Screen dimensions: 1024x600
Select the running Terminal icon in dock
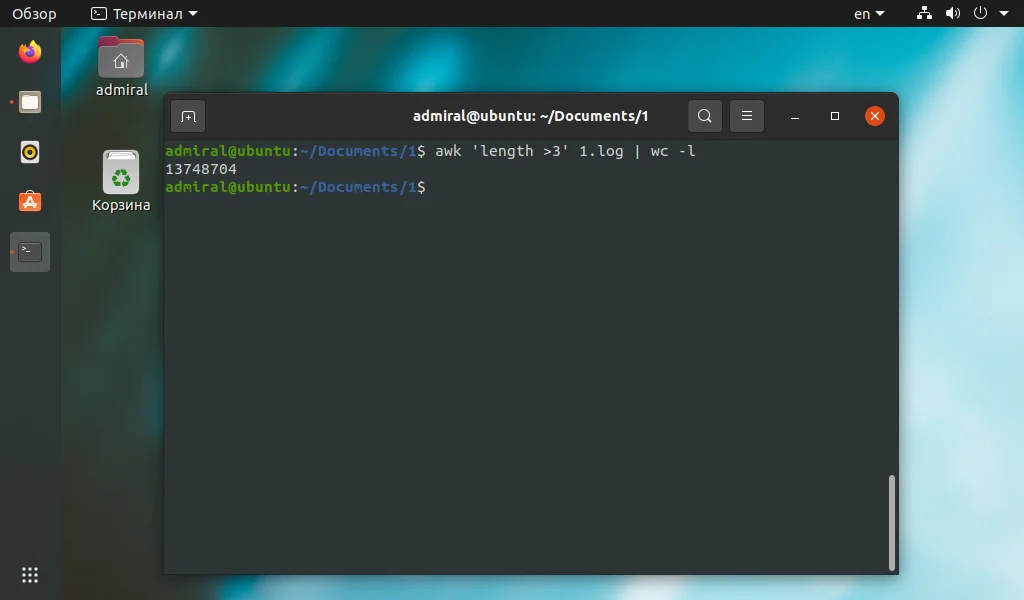[29, 252]
